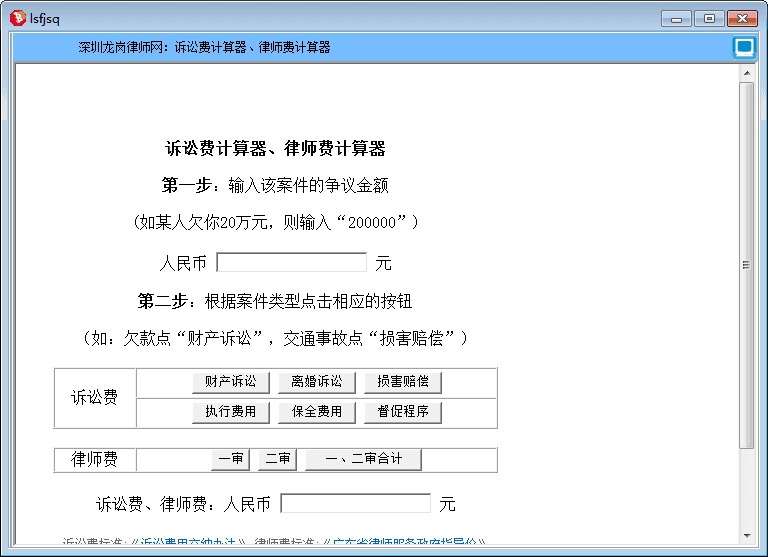The height and width of the screenshot is (557, 768).
Task: Calculate lawyer fee for 二审
Action: [277, 459]
